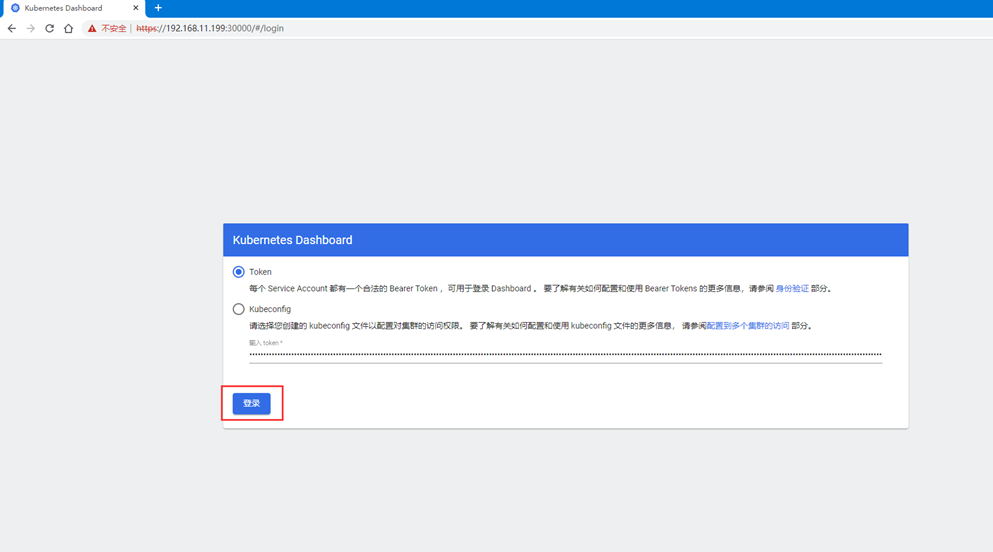Image resolution: width=993 pixels, height=552 pixels.
Task: Open a new tab with the plus icon
Action: pos(158,8)
